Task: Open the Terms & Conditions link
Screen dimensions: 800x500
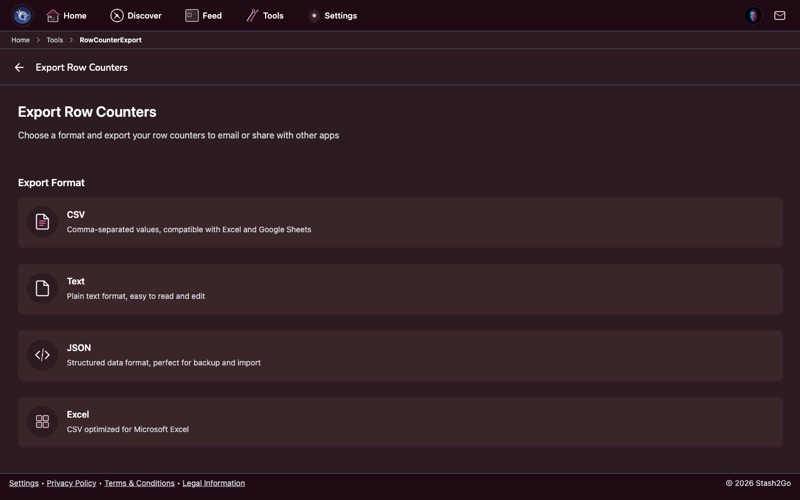Action: click(x=139, y=483)
